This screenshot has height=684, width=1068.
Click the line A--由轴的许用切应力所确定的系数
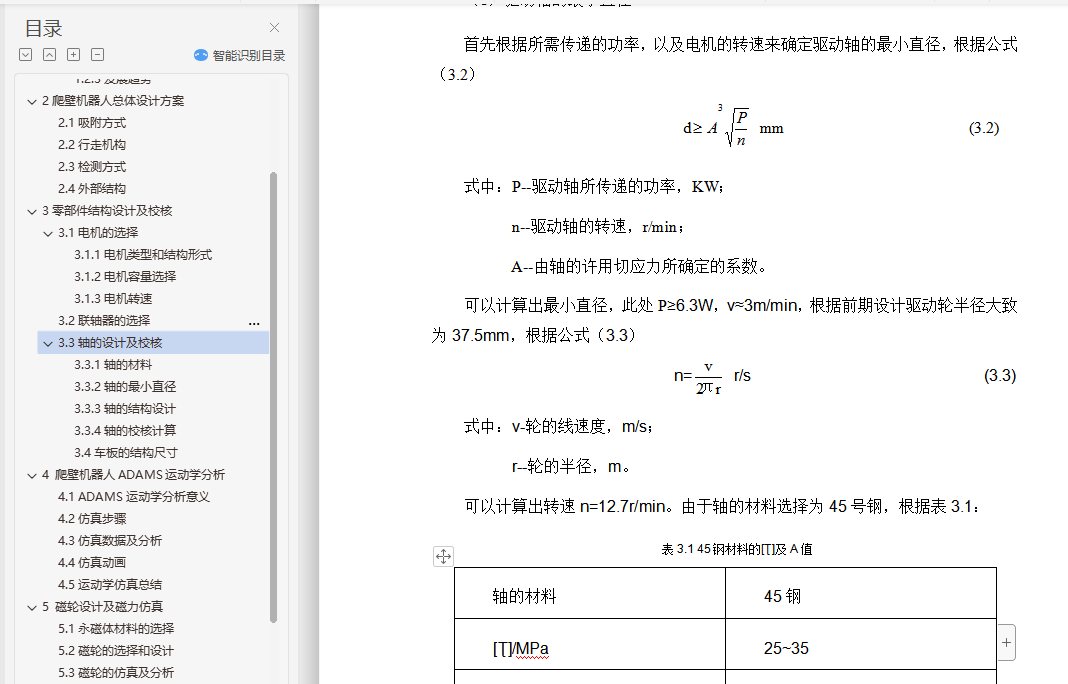[639, 266]
